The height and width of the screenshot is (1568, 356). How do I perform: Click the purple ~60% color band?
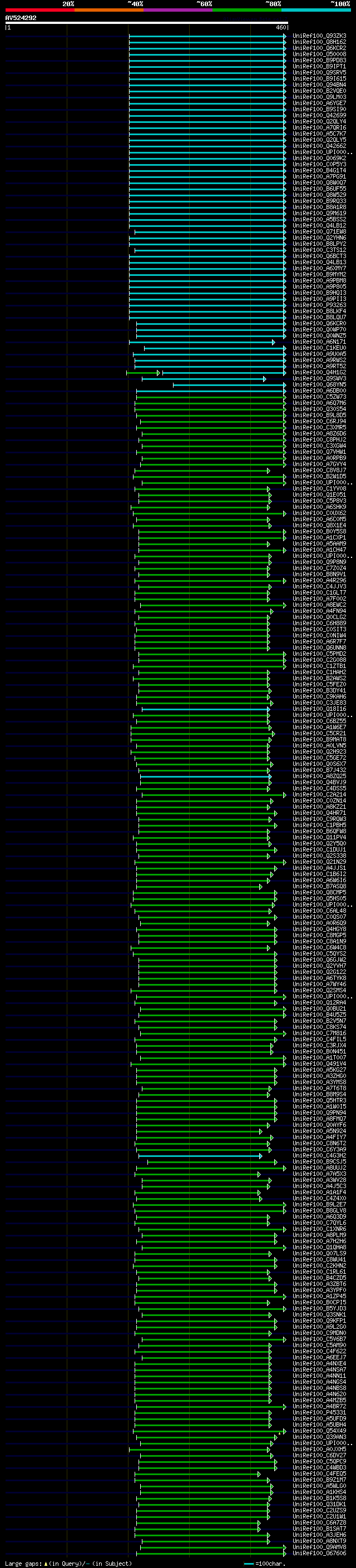[x=179, y=10]
